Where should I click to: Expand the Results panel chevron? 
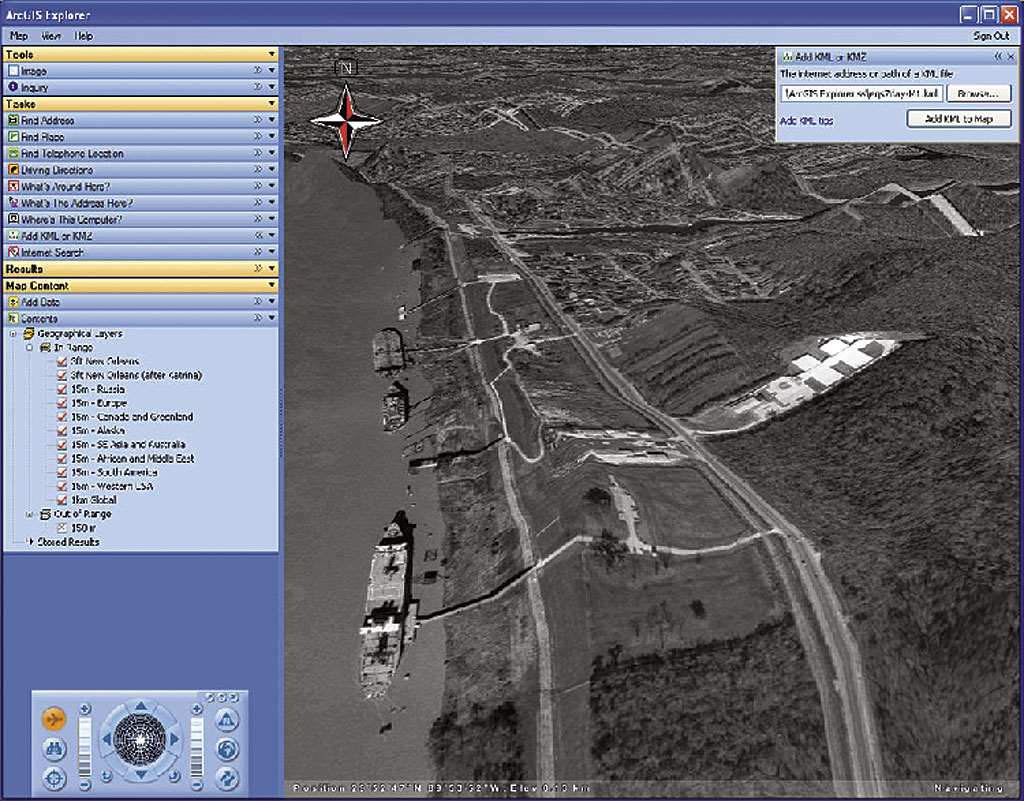(x=258, y=268)
